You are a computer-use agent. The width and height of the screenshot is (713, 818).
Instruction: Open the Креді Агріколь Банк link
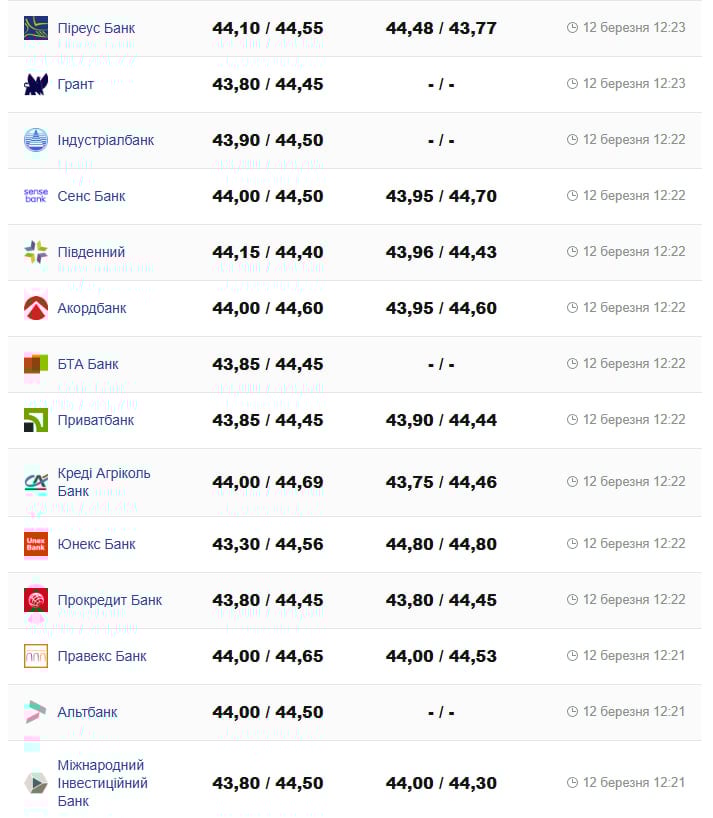click(103, 482)
